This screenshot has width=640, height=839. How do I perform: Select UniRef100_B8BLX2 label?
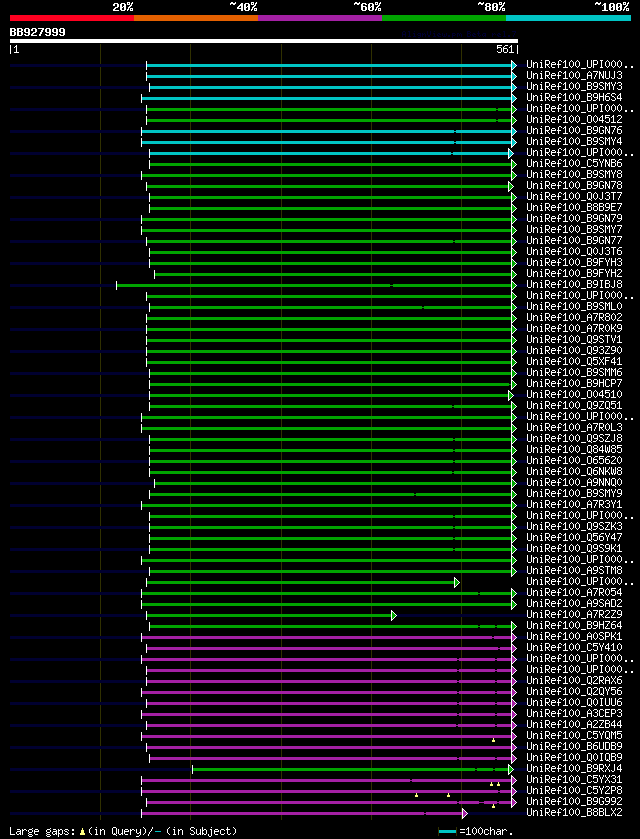574,813
